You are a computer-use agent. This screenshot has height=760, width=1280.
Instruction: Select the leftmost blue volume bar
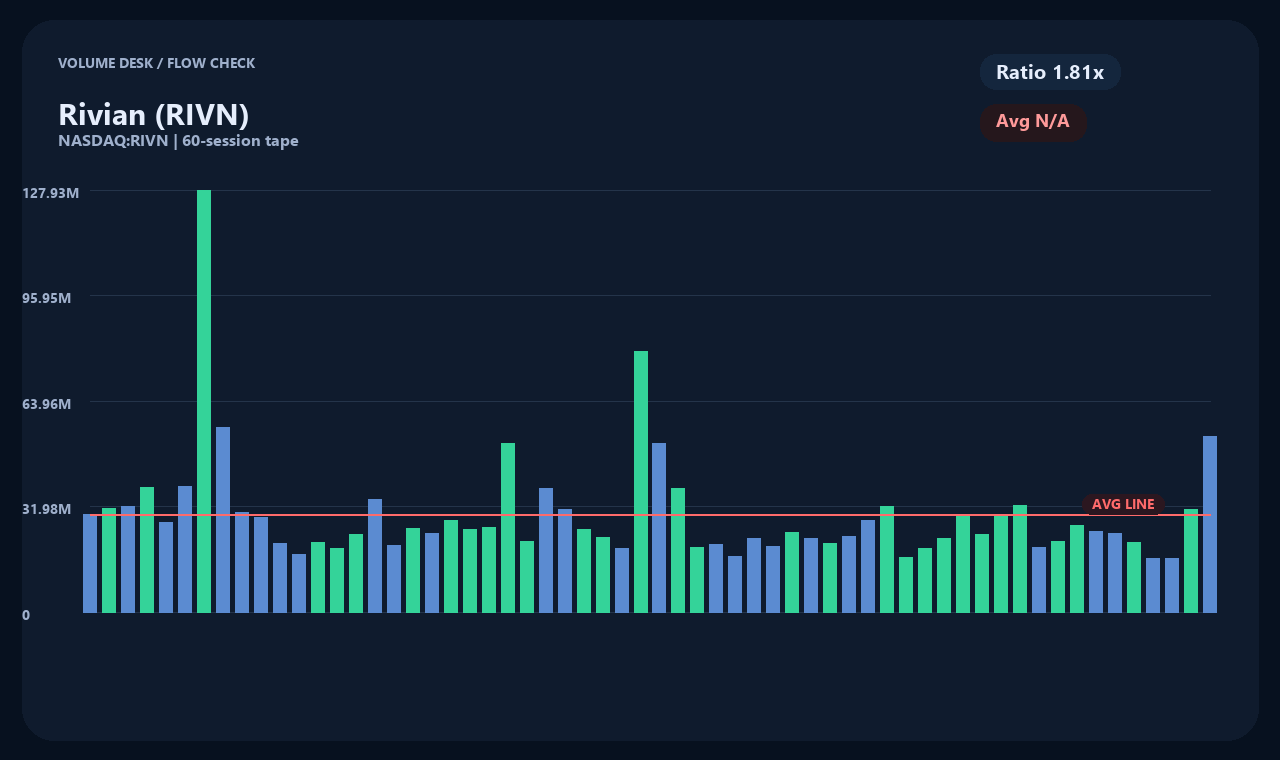(90, 563)
